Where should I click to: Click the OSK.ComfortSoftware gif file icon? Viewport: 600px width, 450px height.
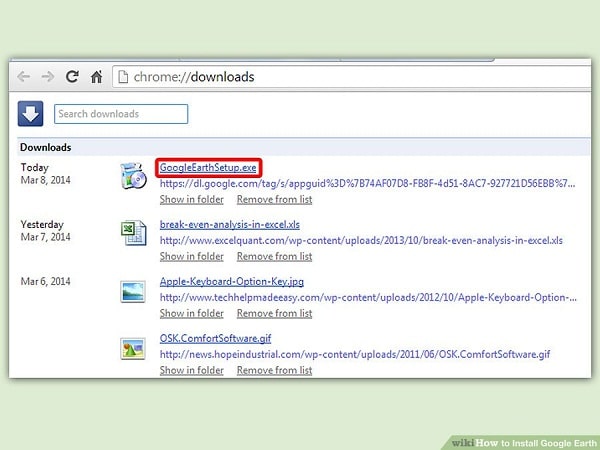133,349
